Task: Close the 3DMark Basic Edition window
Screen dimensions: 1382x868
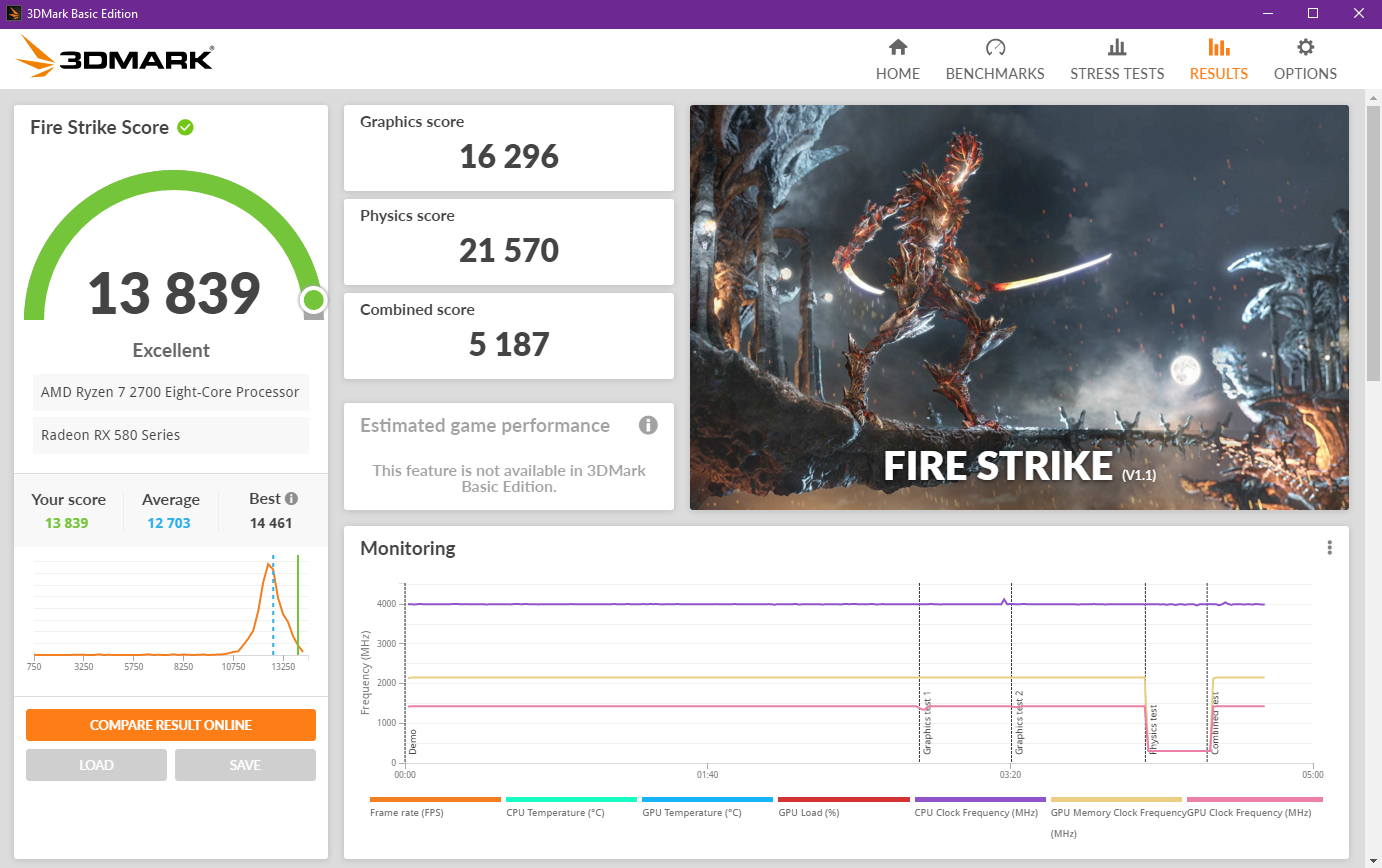Action: pyautogui.click(x=1359, y=14)
